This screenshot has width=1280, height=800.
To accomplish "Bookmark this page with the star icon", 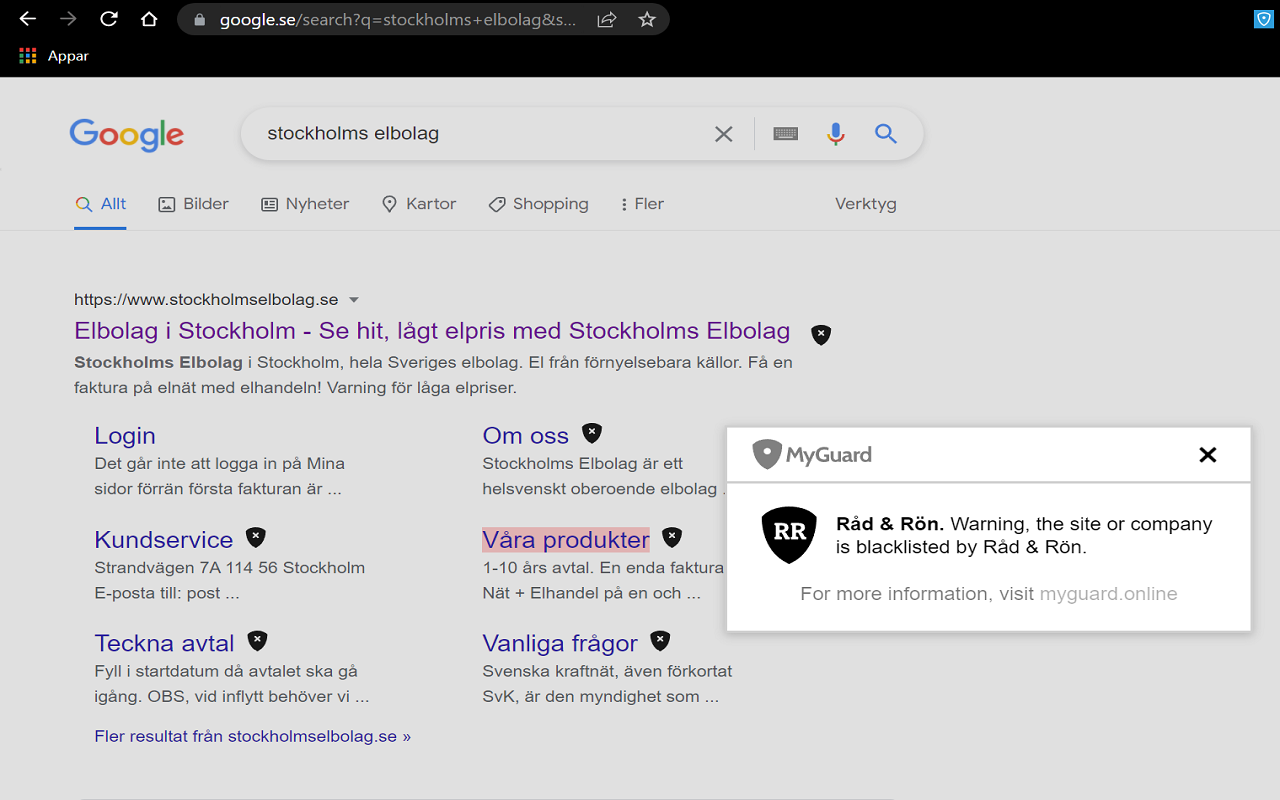I will point(647,19).
